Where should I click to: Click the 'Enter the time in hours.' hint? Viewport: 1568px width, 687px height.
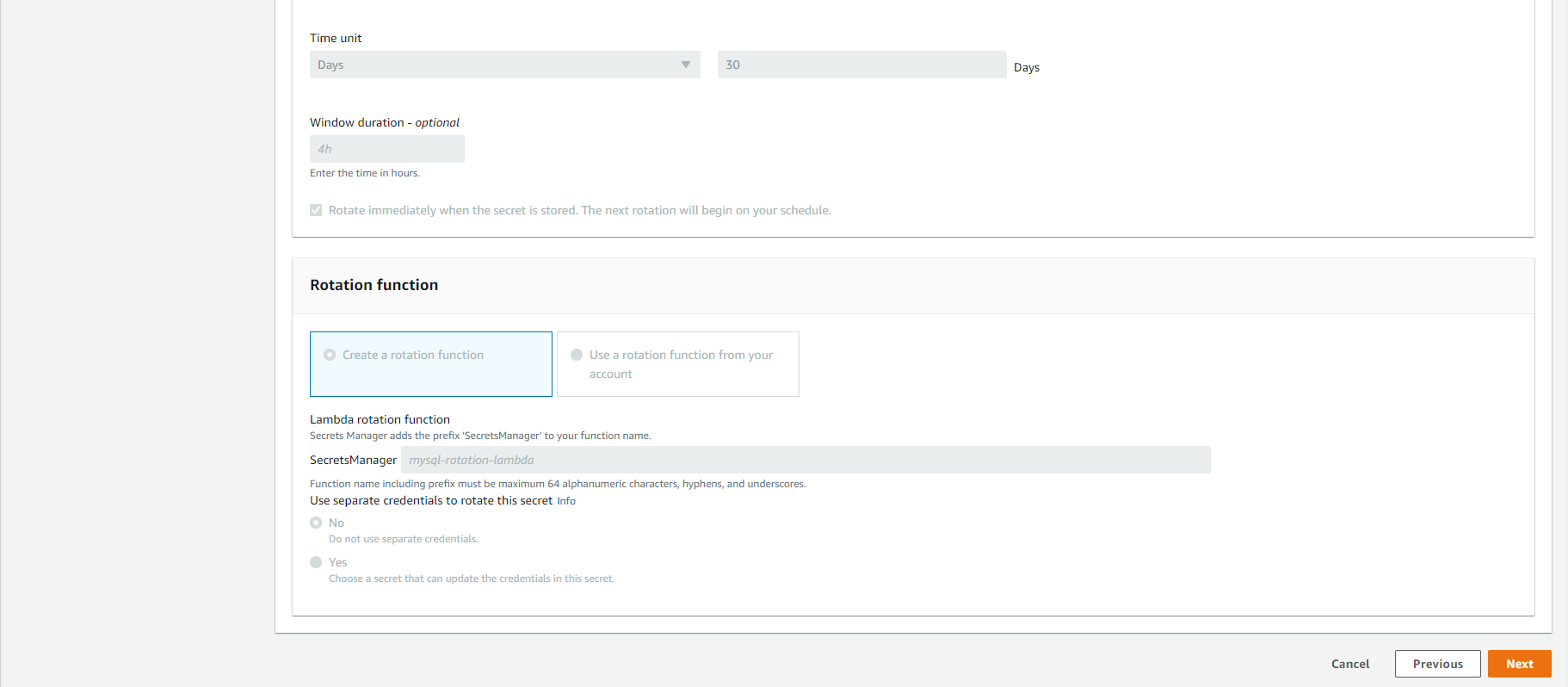[365, 173]
